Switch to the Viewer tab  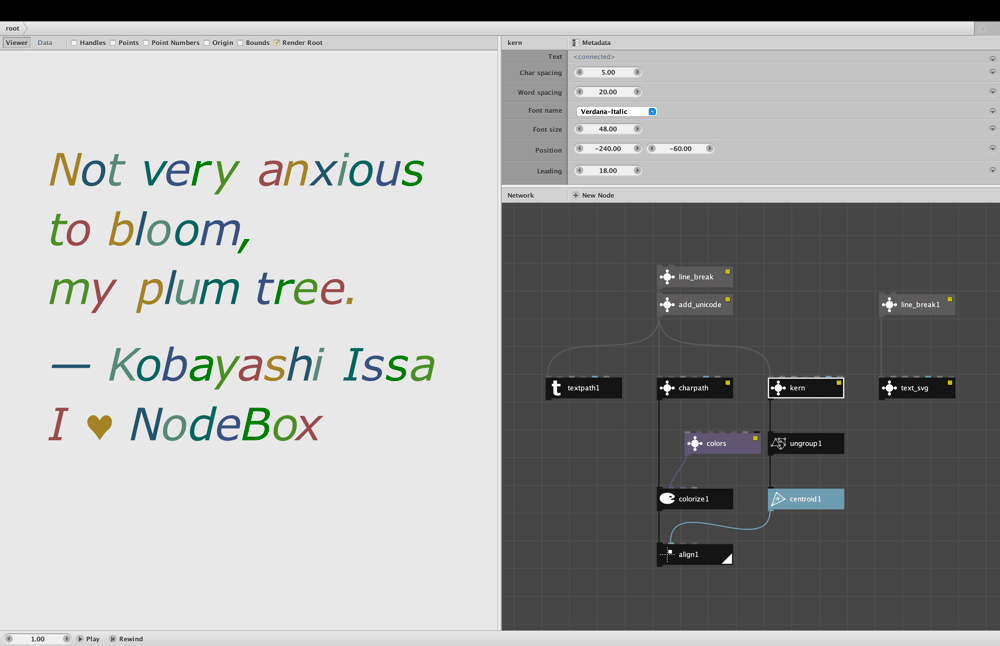pyautogui.click(x=17, y=43)
